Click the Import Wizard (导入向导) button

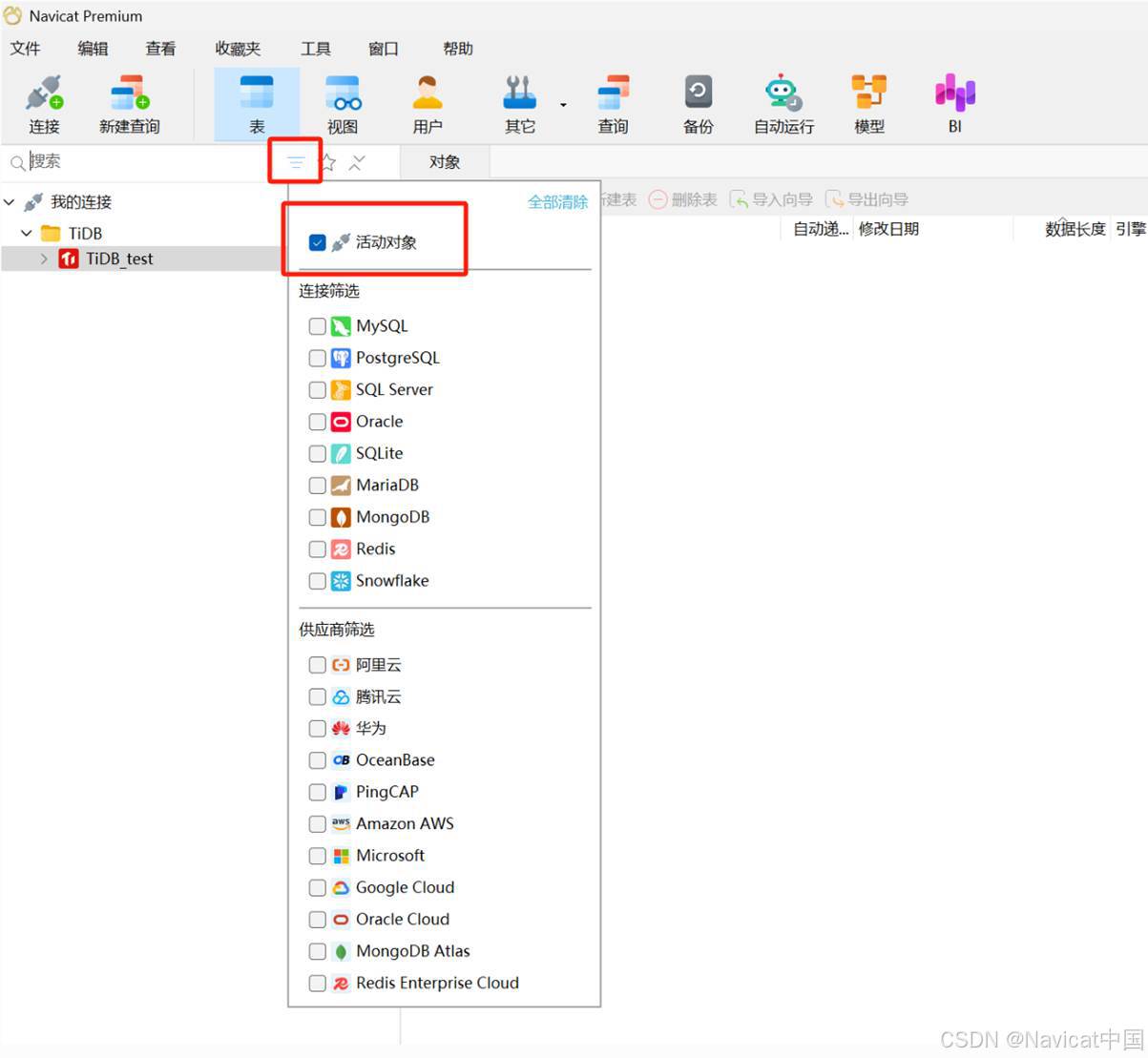(x=771, y=199)
